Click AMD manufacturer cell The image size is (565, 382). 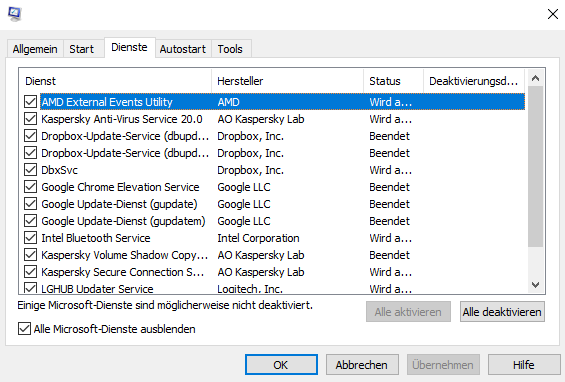(228, 102)
